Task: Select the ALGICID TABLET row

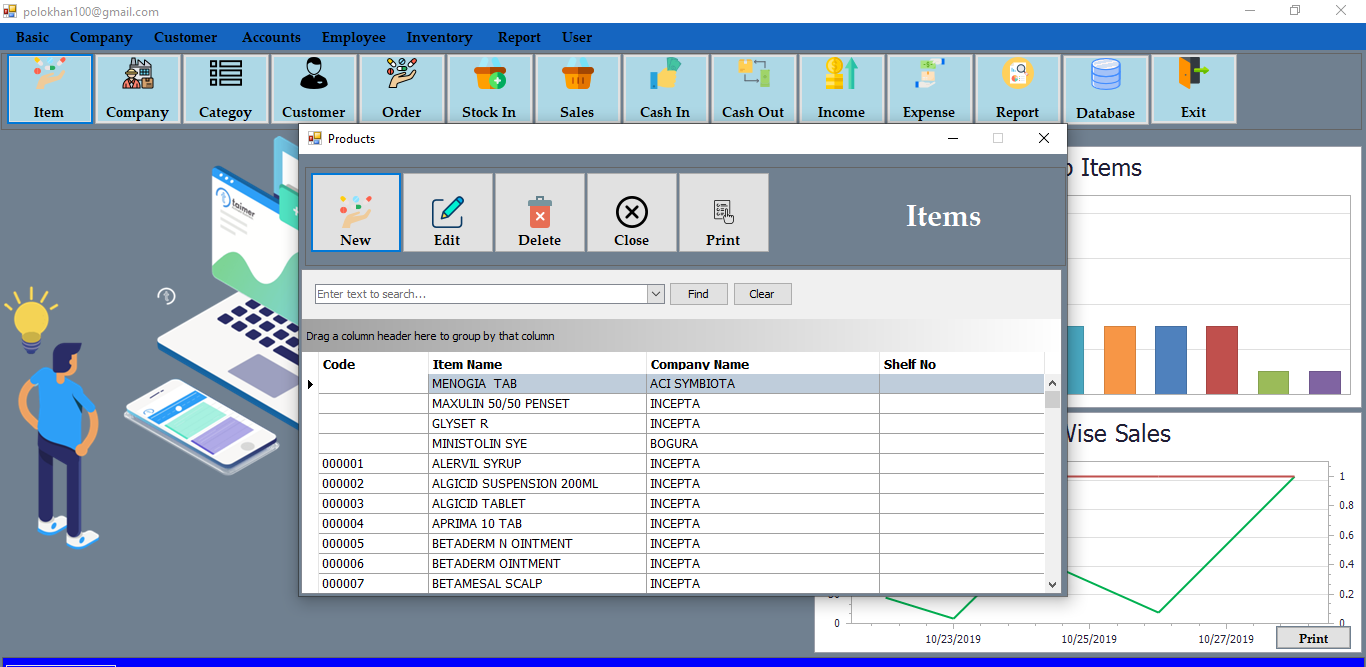Action: (681, 504)
